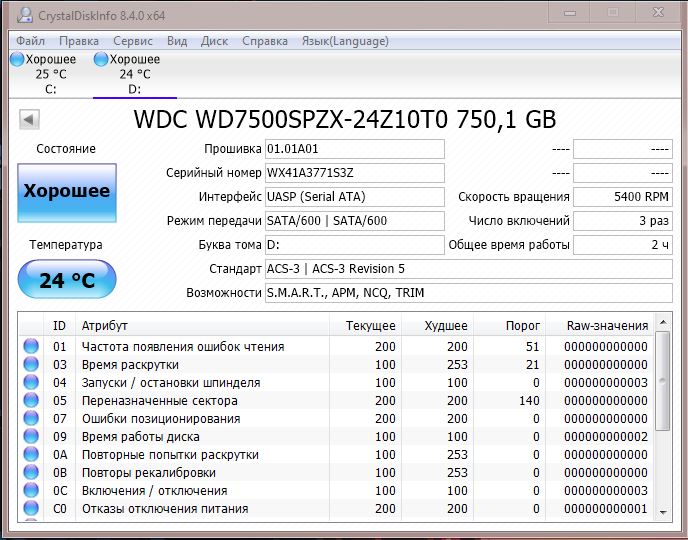Click the total work time value 2 ч
This screenshot has width=688, height=540.
(x=623, y=245)
